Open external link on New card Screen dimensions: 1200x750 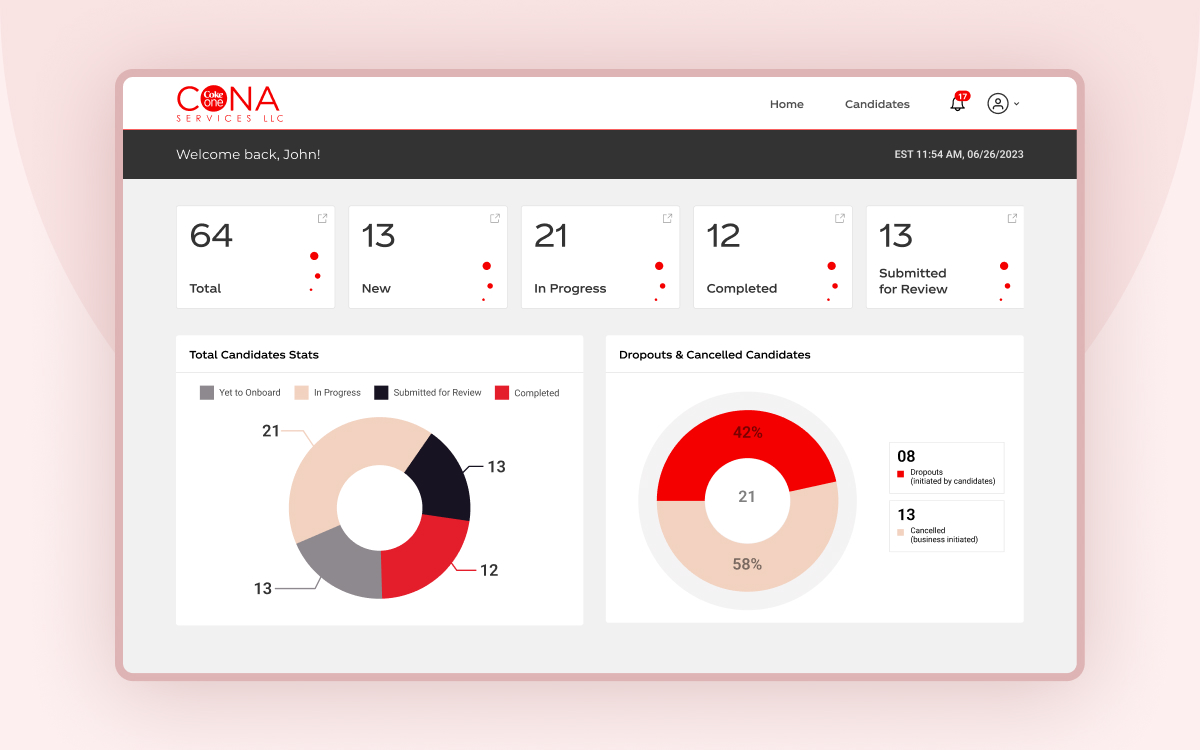495,218
